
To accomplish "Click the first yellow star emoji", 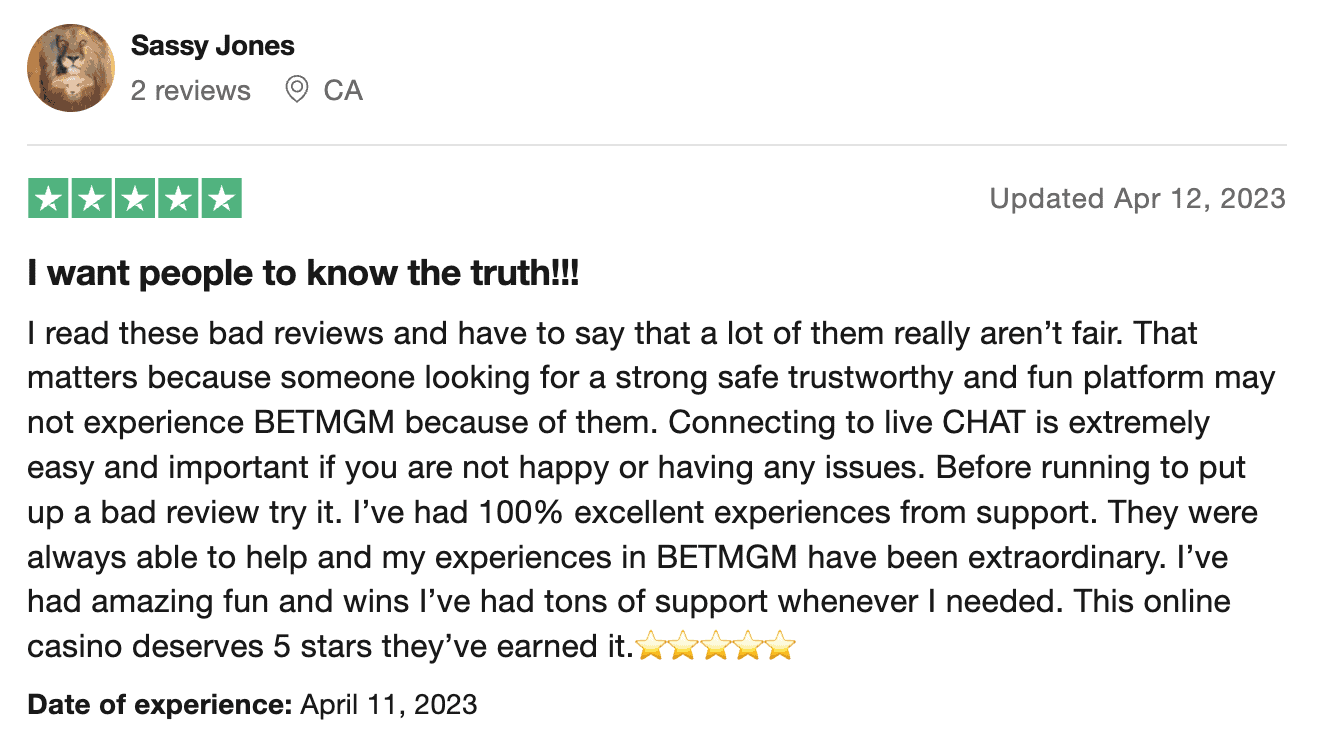I will tap(651, 647).
